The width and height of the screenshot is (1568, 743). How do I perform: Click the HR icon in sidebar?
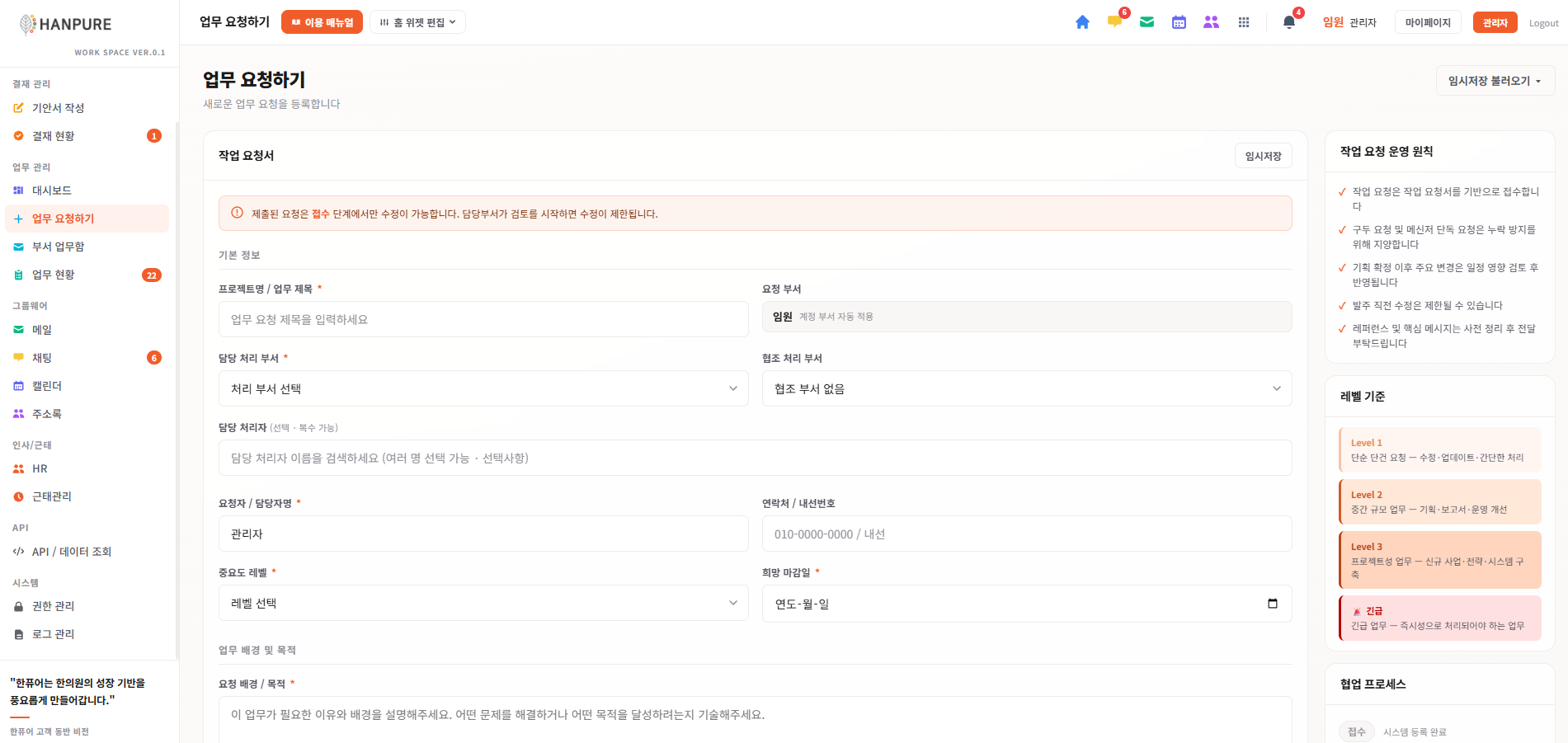click(x=18, y=468)
